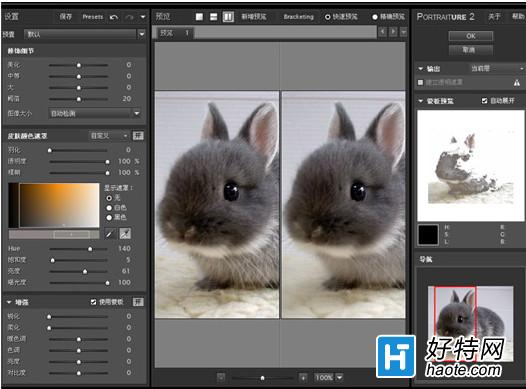Click the first detail smoothing slider
The width and height of the screenshot is (526, 389).
pyautogui.click(x=78, y=65)
